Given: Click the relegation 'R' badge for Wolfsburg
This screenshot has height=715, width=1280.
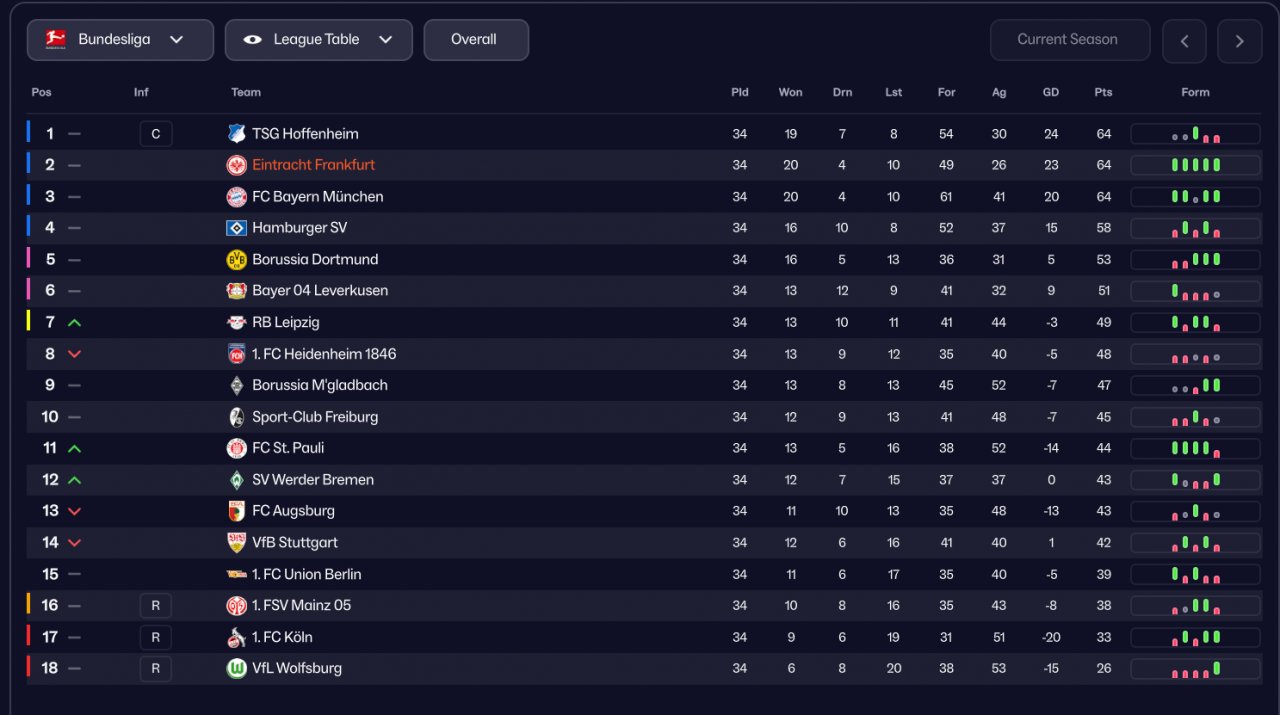Looking at the screenshot, I should coord(156,669).
